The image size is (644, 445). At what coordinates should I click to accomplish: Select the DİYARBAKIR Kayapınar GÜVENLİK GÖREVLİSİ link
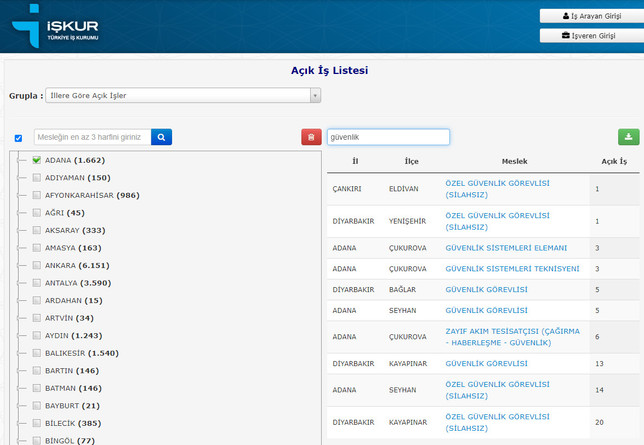(485, 363)
